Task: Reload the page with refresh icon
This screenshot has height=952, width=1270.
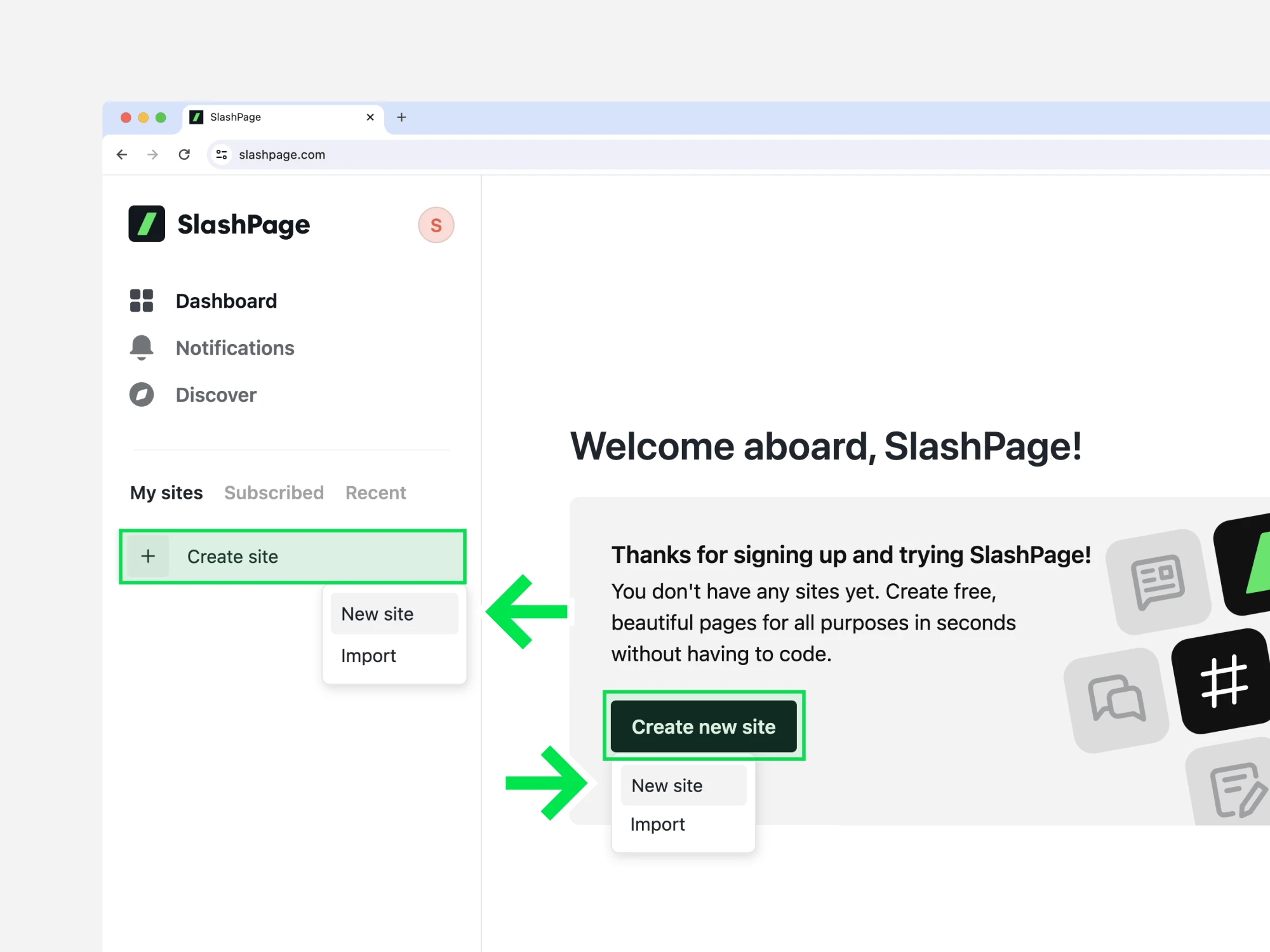Action: (184, 154)
